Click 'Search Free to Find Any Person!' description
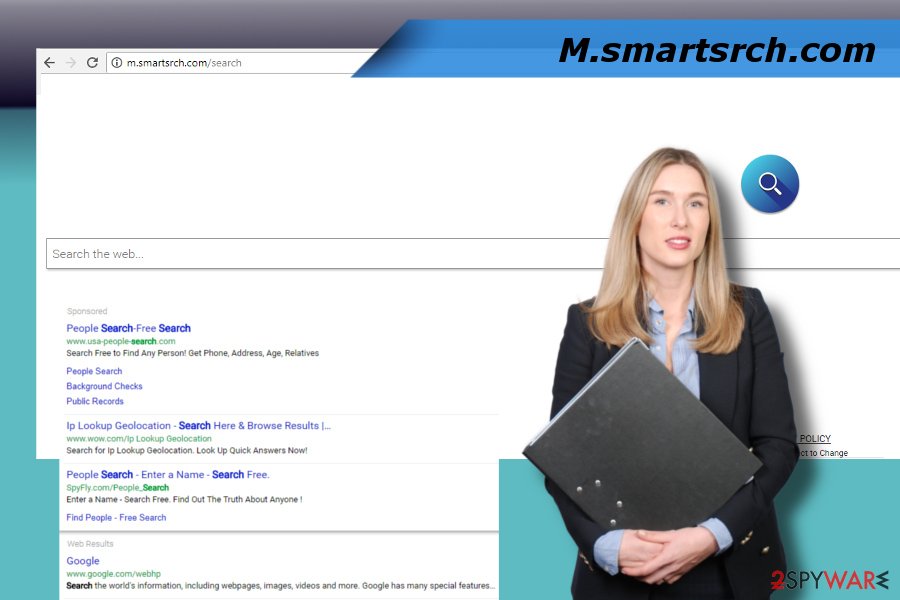This screenshot has width=900, height=600. [192, 353]
